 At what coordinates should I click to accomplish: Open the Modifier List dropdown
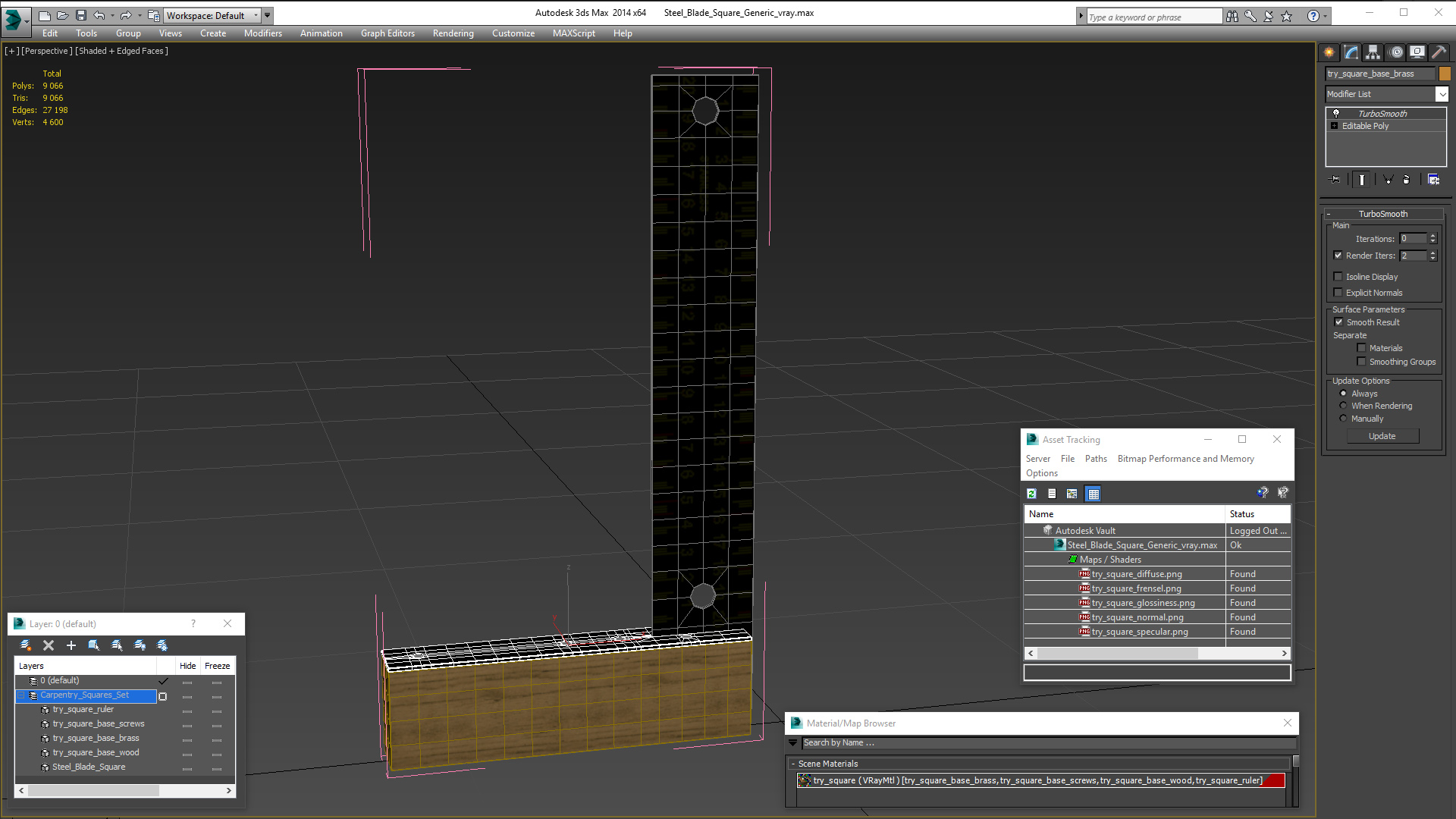click(1442, 94)
